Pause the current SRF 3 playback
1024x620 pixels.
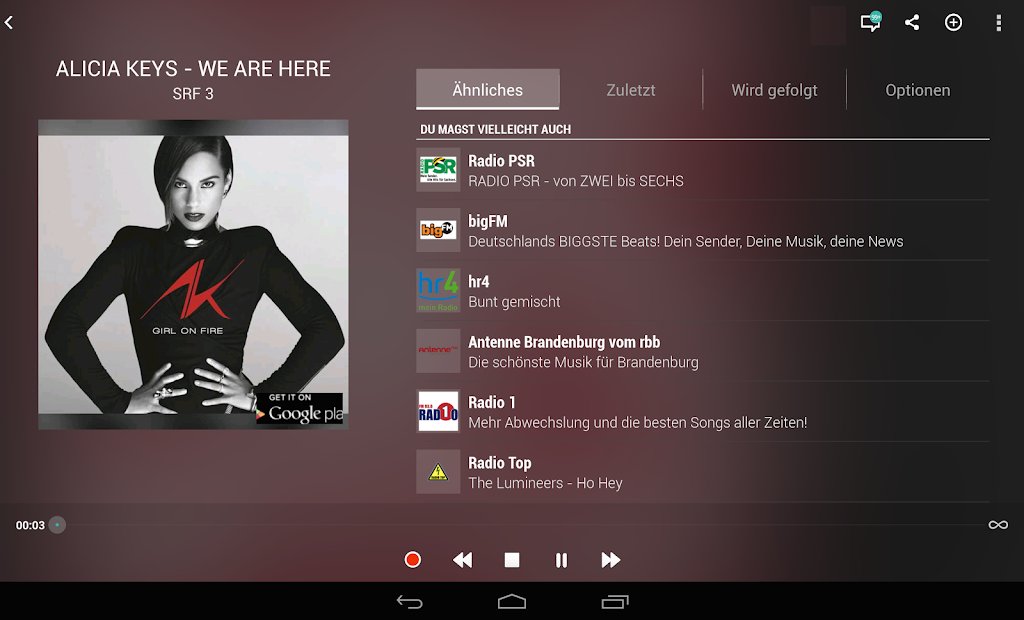(x=561, y=560)
